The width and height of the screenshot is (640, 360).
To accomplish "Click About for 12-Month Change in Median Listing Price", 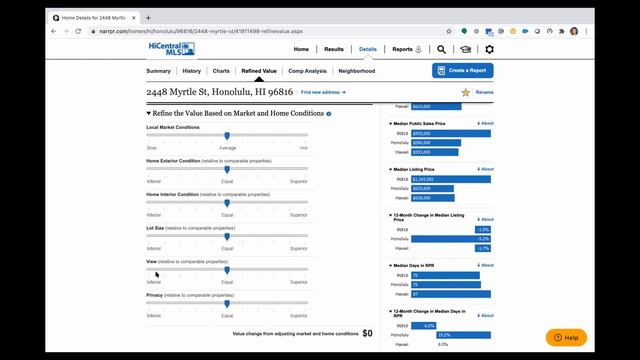I will tap(486, 220).
